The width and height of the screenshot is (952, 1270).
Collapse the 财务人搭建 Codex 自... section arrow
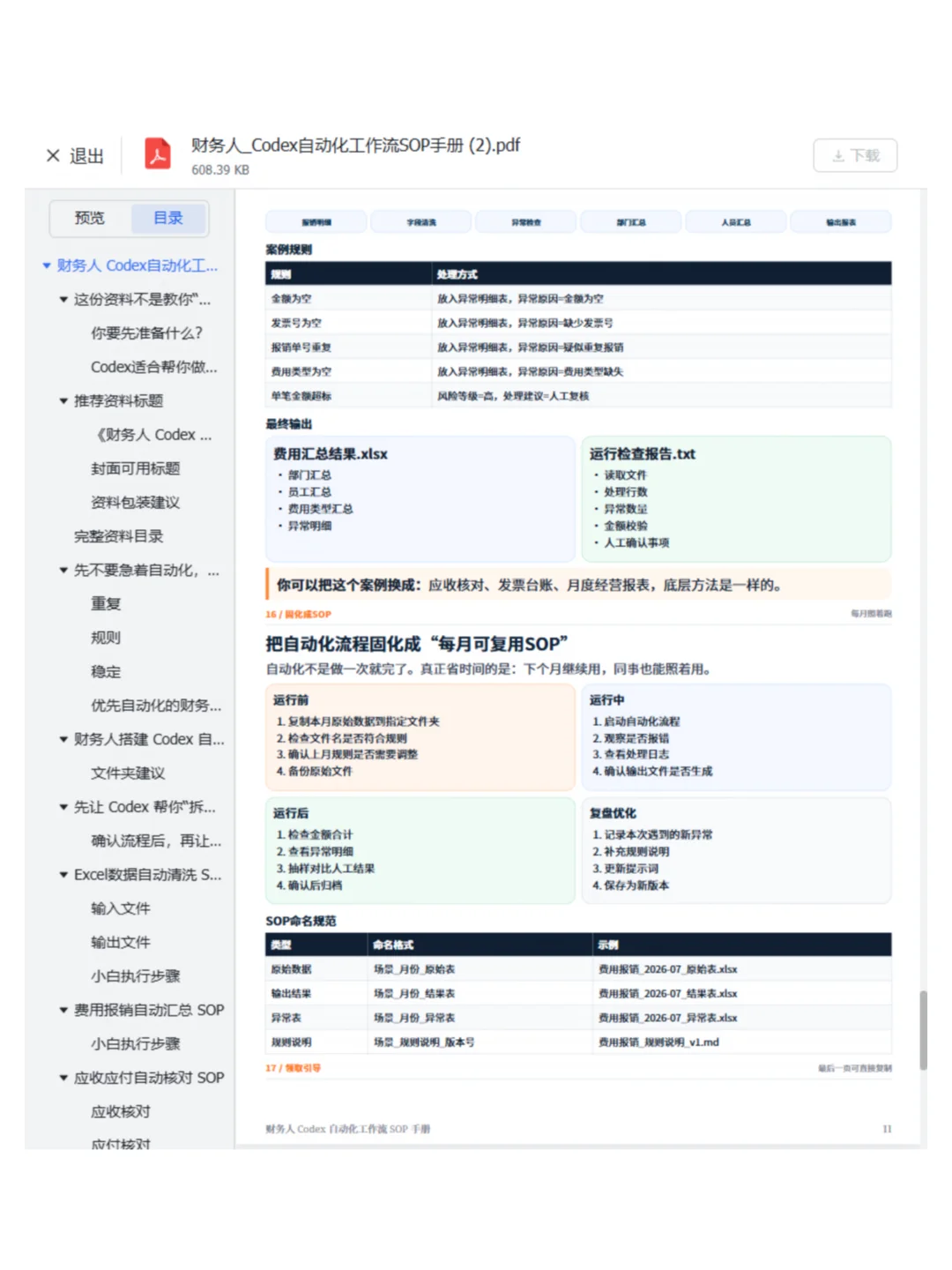coord(63,740)
